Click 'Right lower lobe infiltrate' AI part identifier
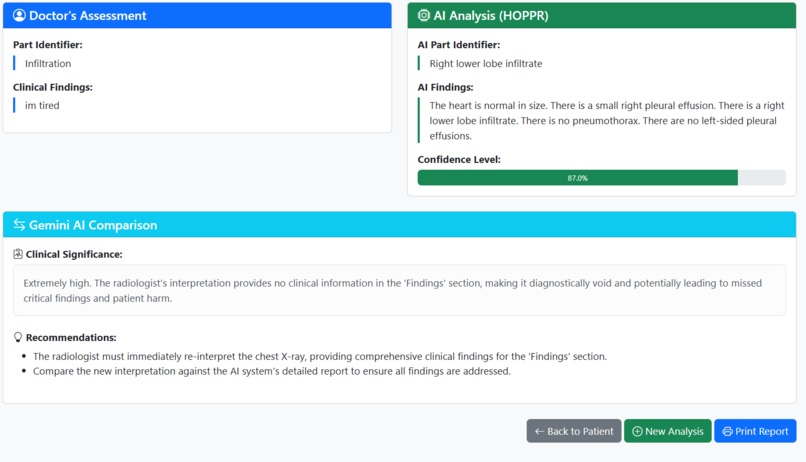The height and width of the screenshot is (462, 806). pos(486,64)
